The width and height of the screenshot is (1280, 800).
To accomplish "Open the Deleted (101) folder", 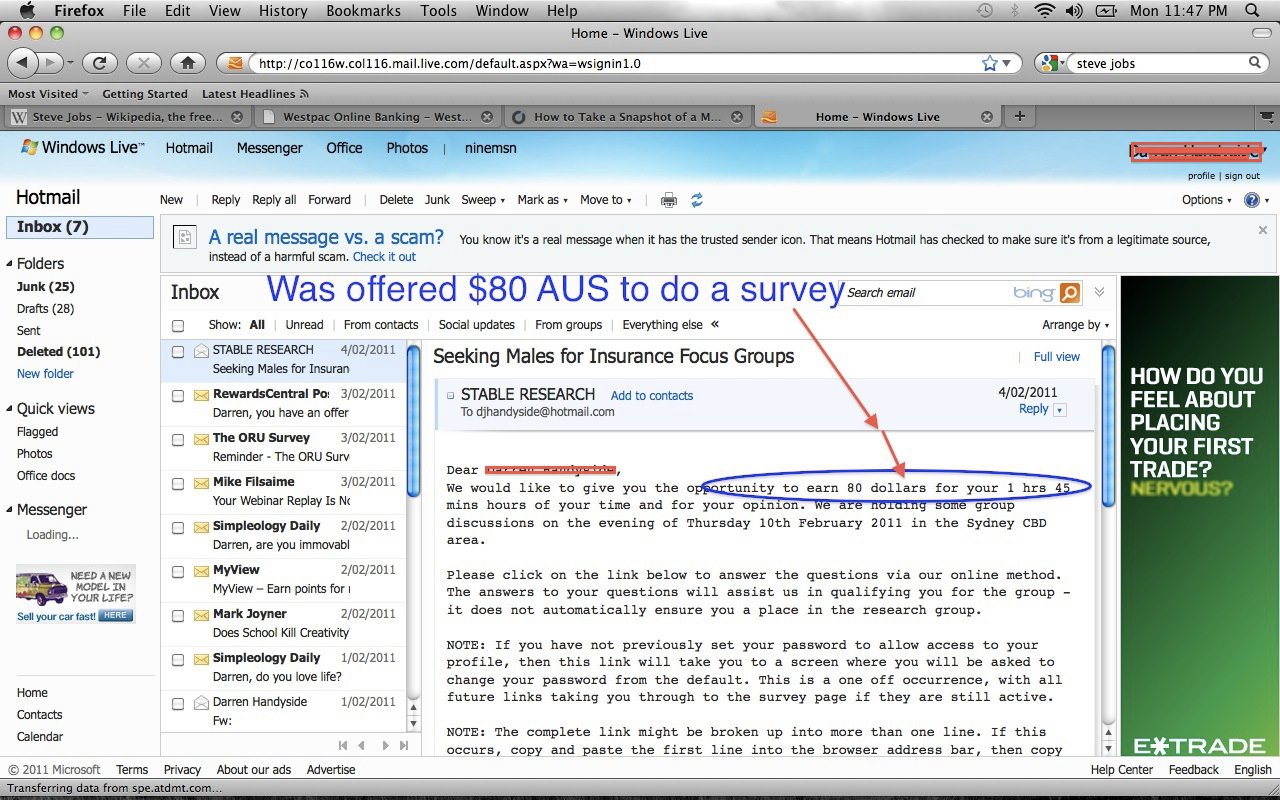I will pyautogui.click(x=58, y=352).
